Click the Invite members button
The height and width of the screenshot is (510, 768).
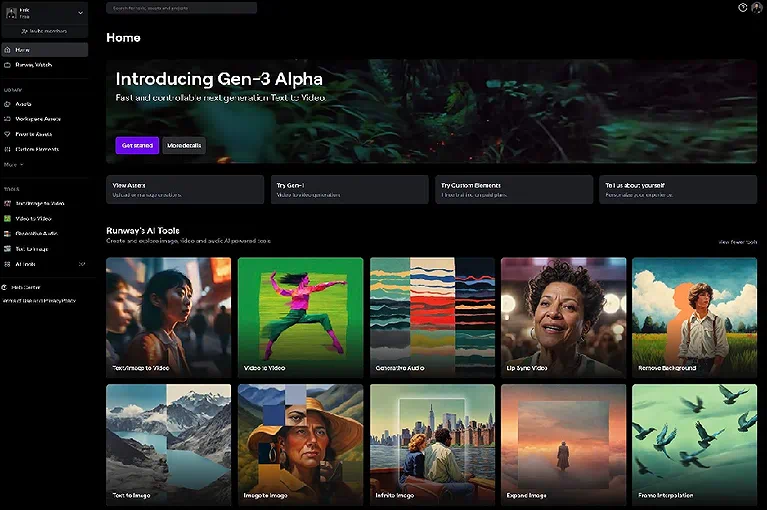45,31
